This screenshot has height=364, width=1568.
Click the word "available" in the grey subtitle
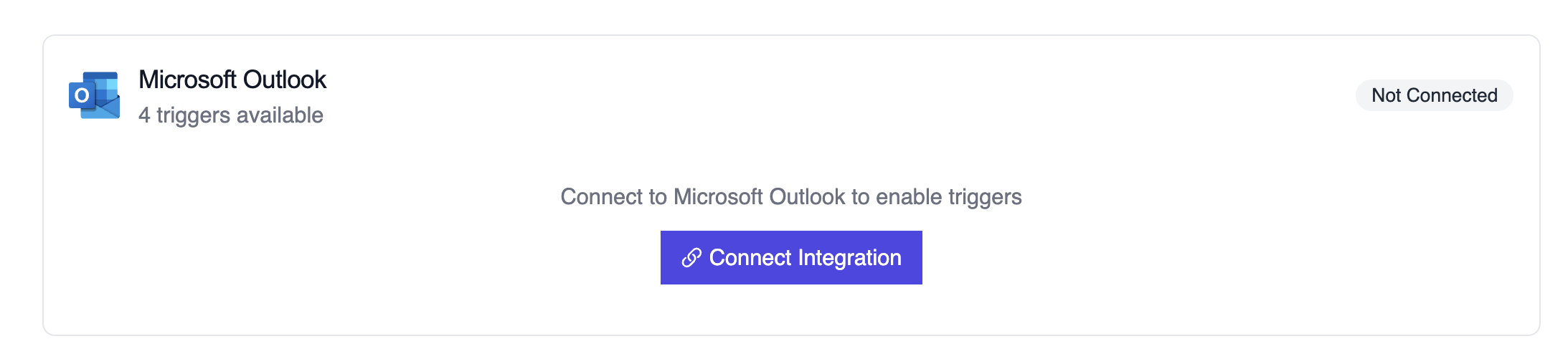click(280, 115)
